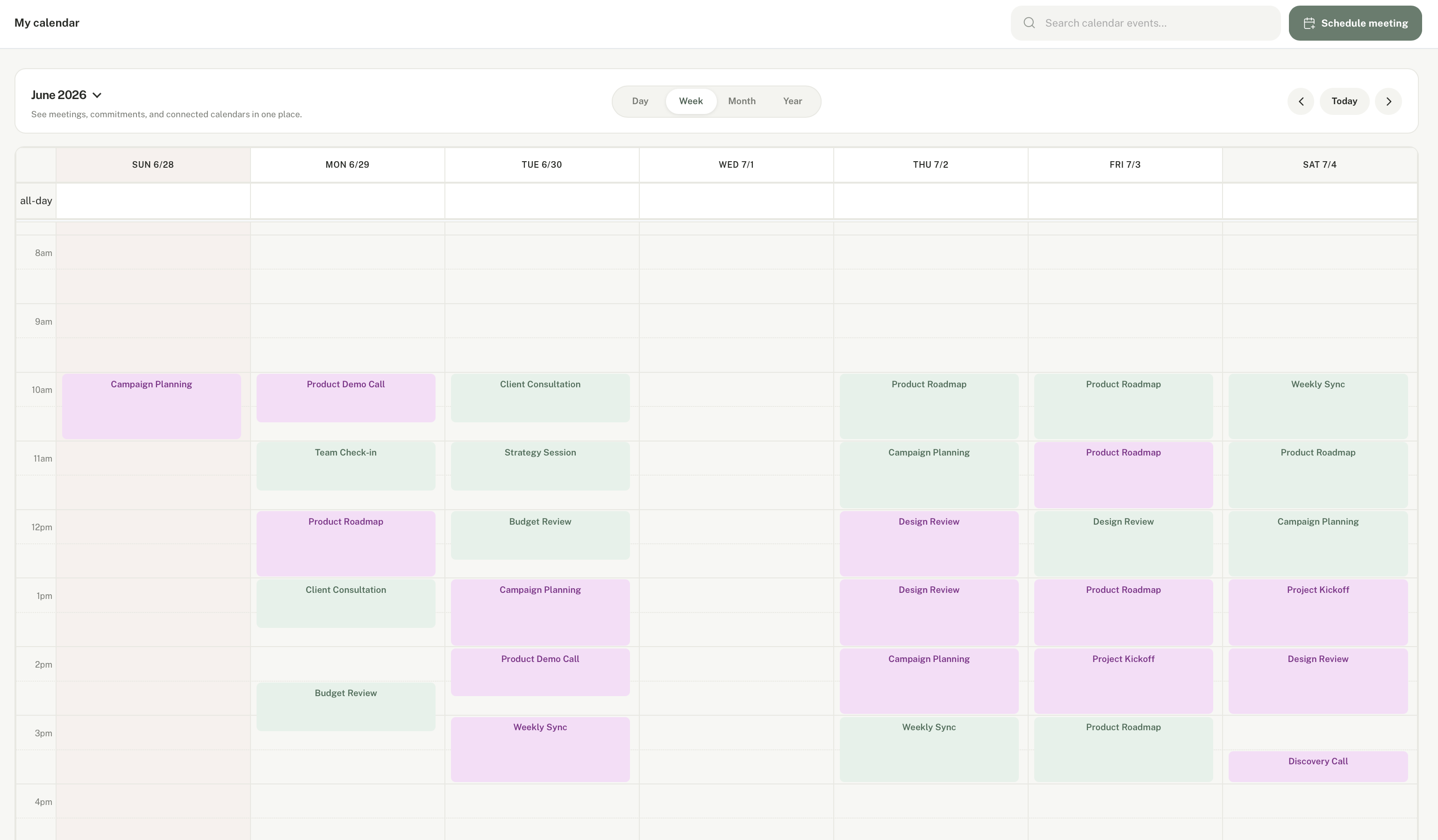Open Thursday's 1pm Design Review event
The width and height of the screenshot is (1438, 840).
point(929,612)
